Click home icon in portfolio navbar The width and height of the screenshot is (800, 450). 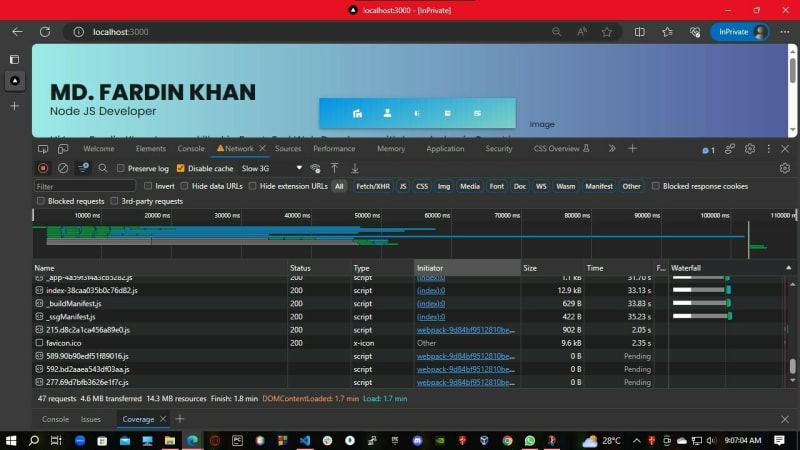click(357, 113)
